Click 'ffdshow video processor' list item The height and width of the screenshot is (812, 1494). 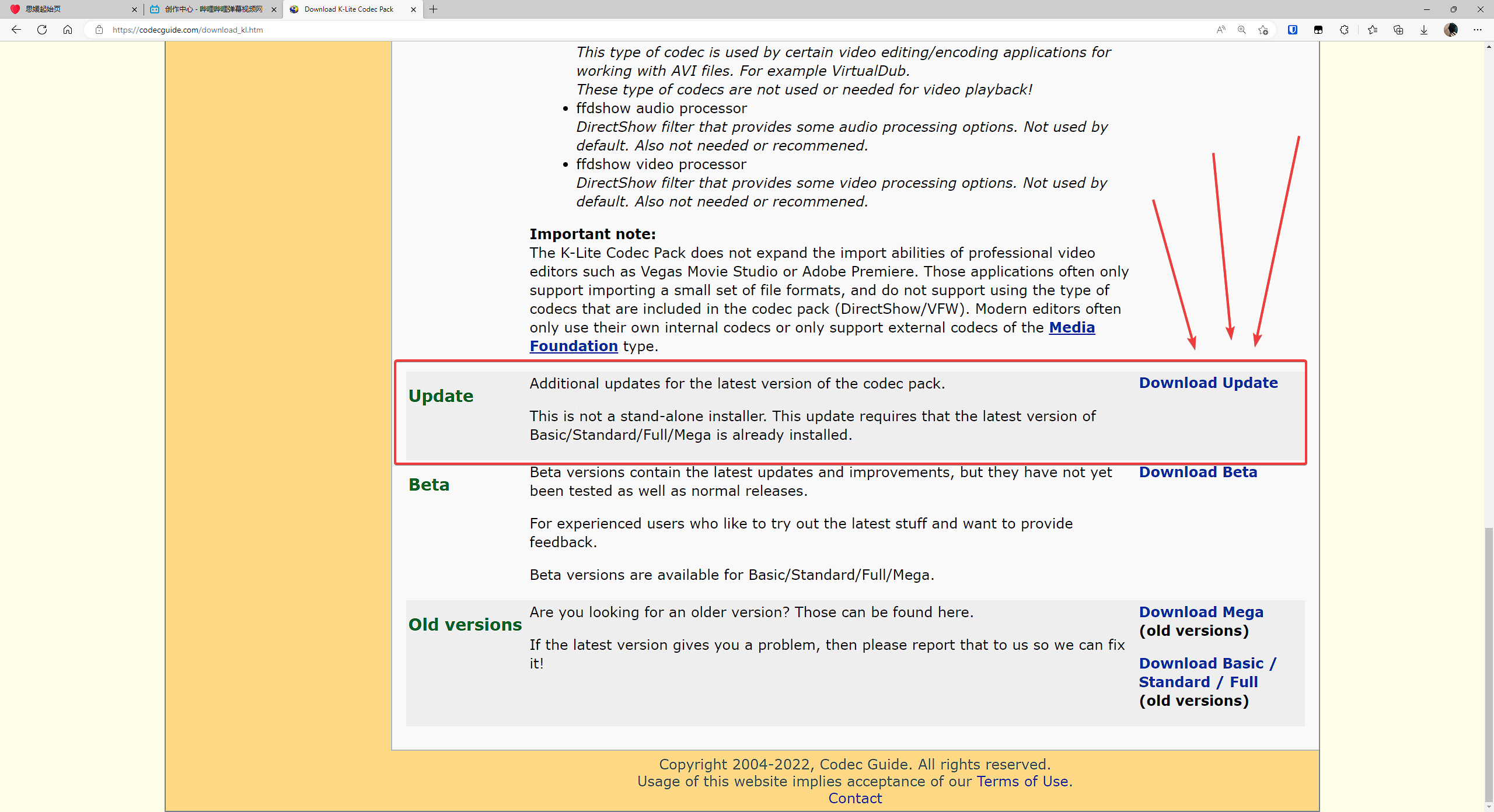(661, 164)
